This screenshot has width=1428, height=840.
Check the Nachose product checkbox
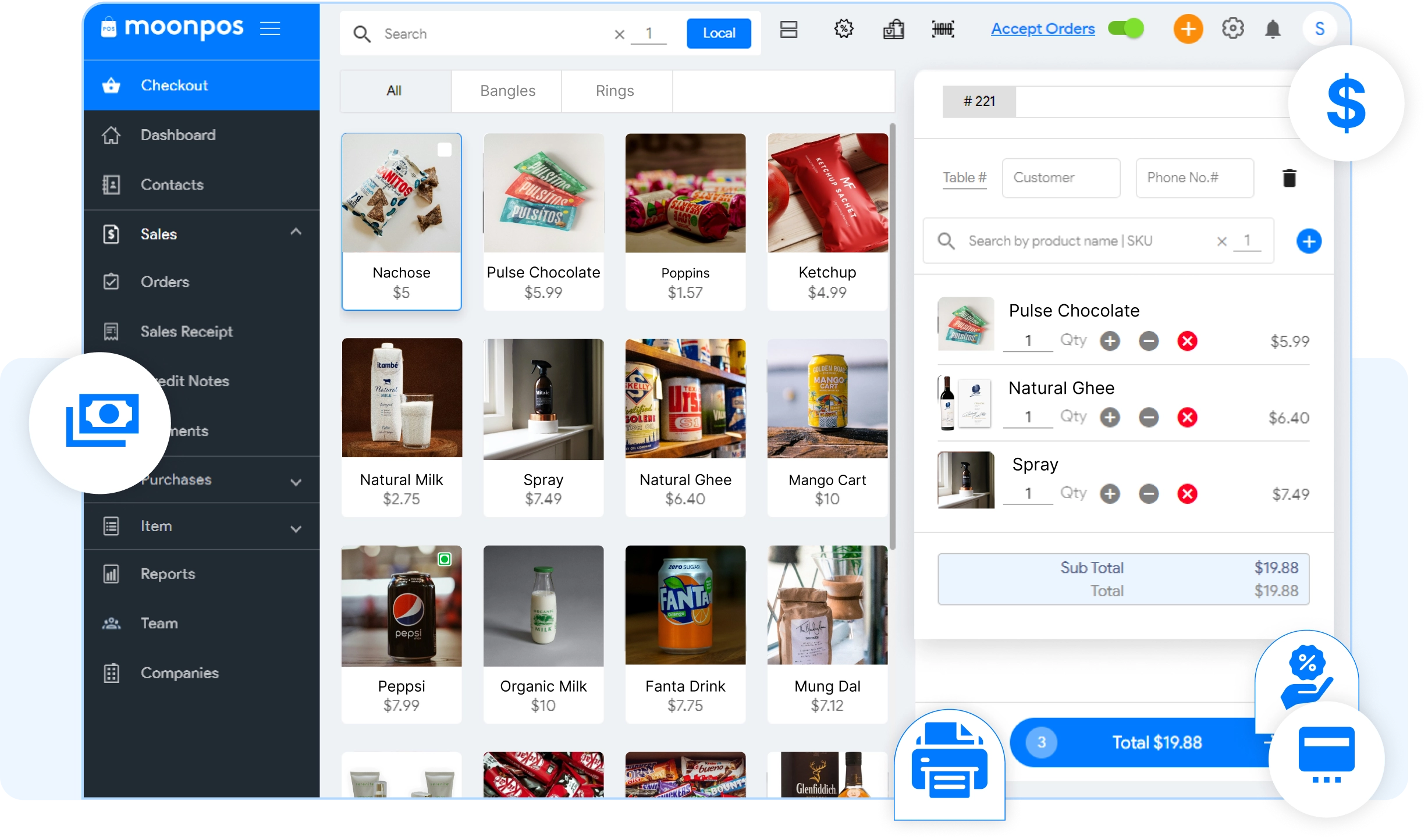pos(444,150)
